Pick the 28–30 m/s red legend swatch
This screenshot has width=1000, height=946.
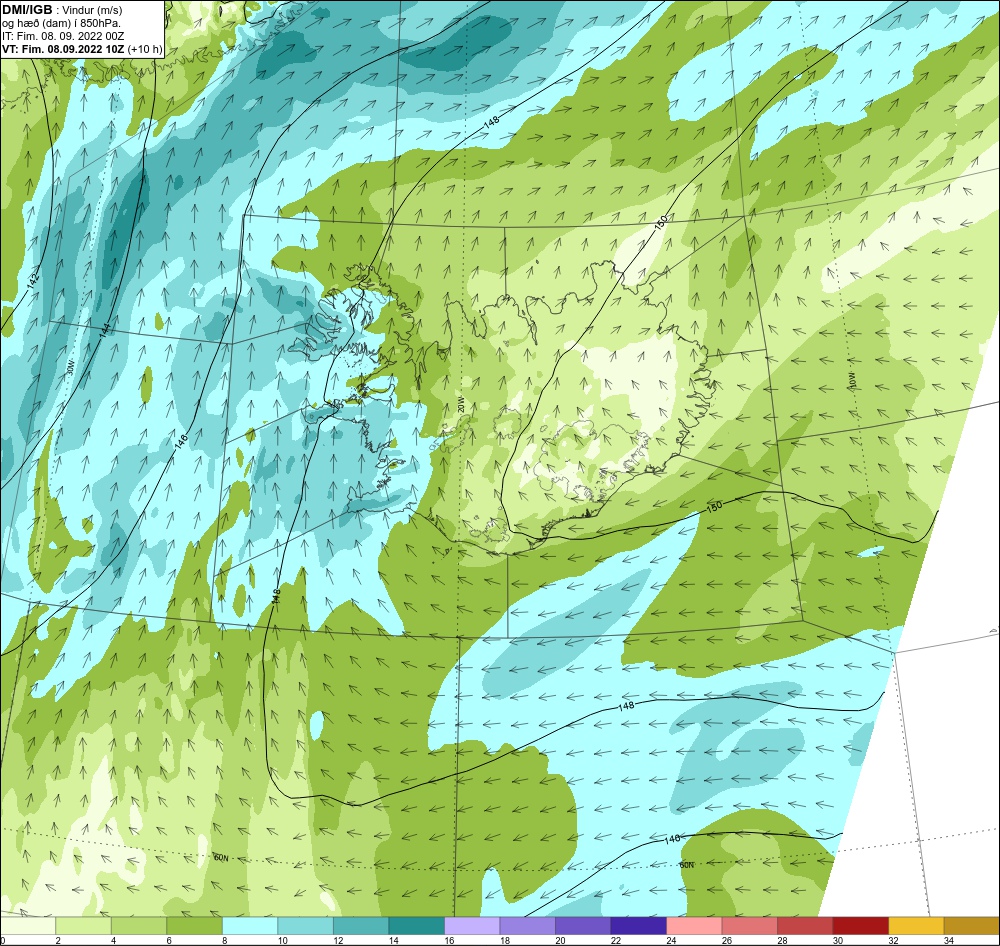pyautogui.click(x=805, y=926)
